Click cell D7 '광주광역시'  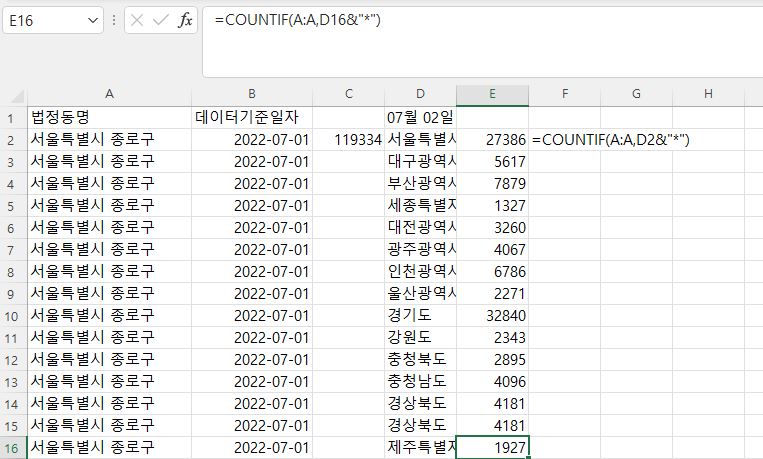pos(420,249)
